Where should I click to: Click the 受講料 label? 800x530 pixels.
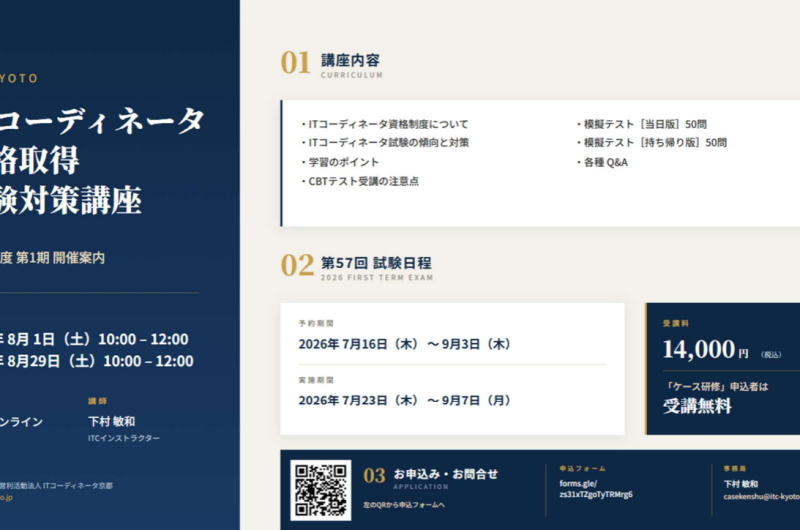click(x=676, y=323)
